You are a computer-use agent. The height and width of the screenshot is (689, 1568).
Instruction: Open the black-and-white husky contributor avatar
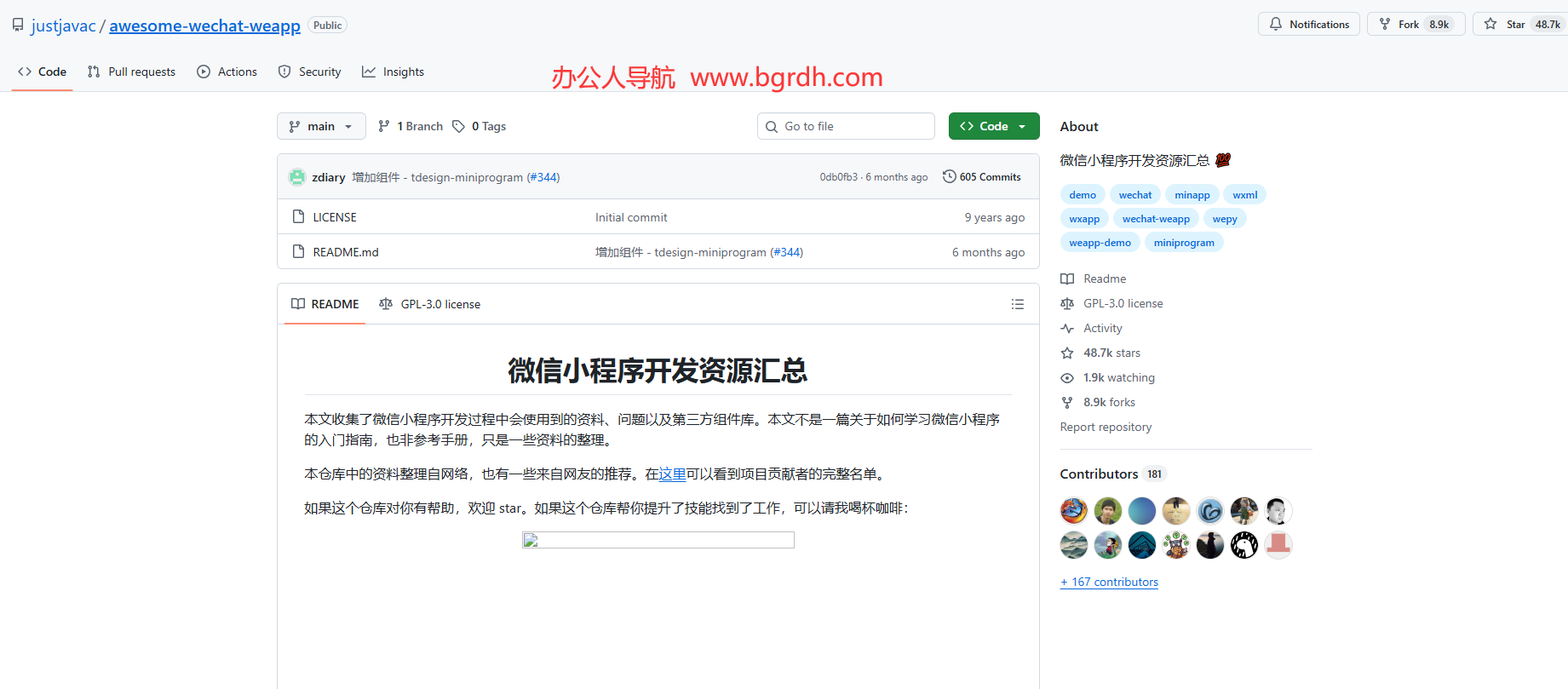(x=1244, y=545)
